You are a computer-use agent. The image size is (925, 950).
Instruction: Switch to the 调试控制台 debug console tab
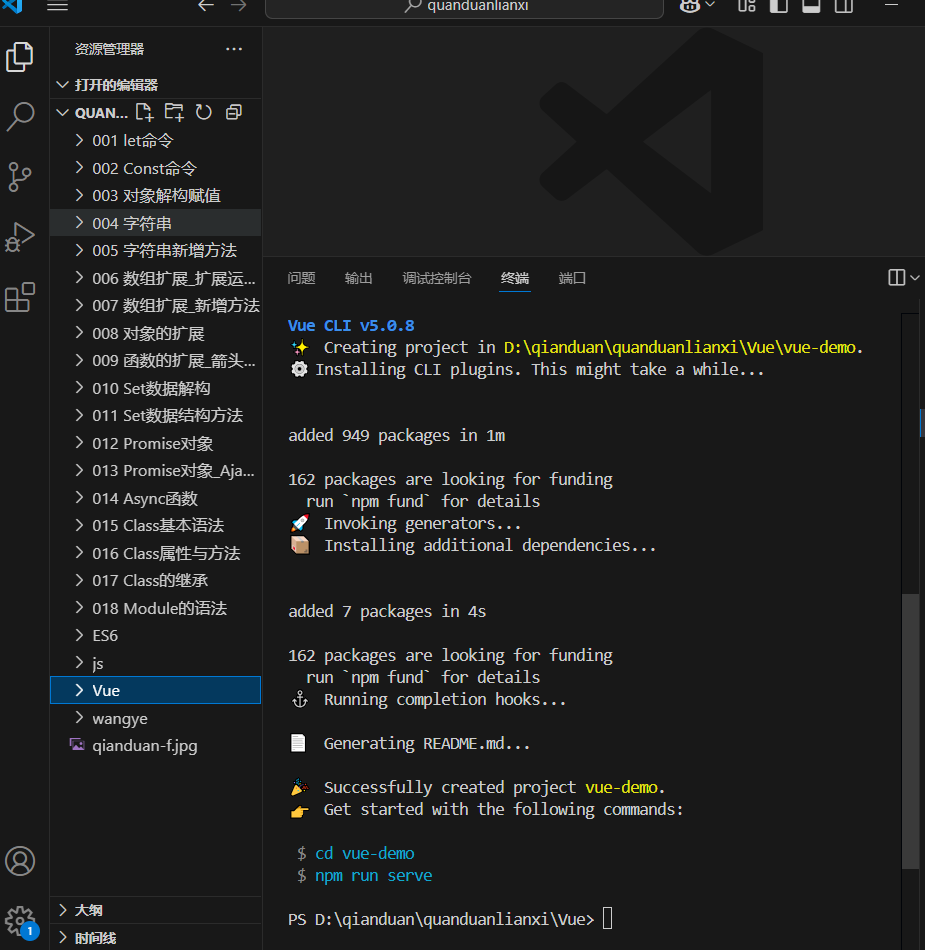click(437, 278)
